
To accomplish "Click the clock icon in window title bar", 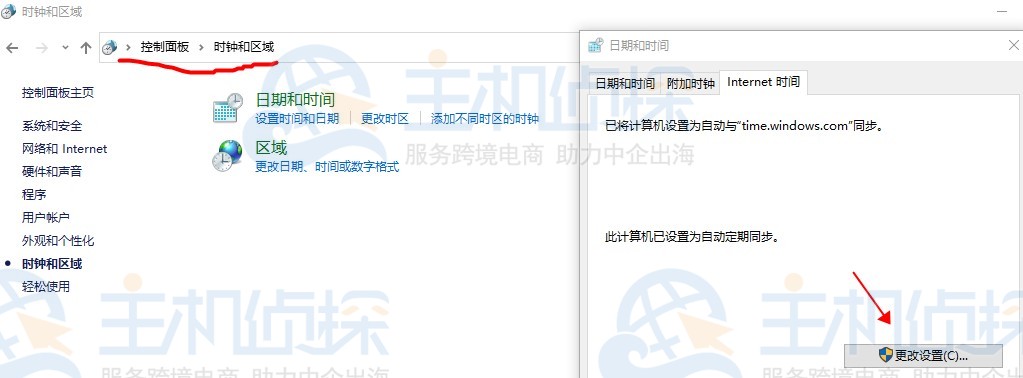I will (9, 12).
